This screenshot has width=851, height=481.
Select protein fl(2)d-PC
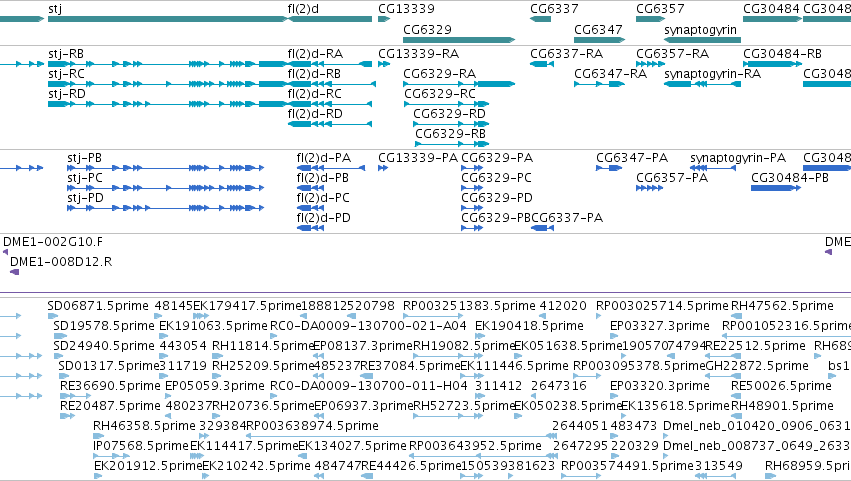(323, 199)
